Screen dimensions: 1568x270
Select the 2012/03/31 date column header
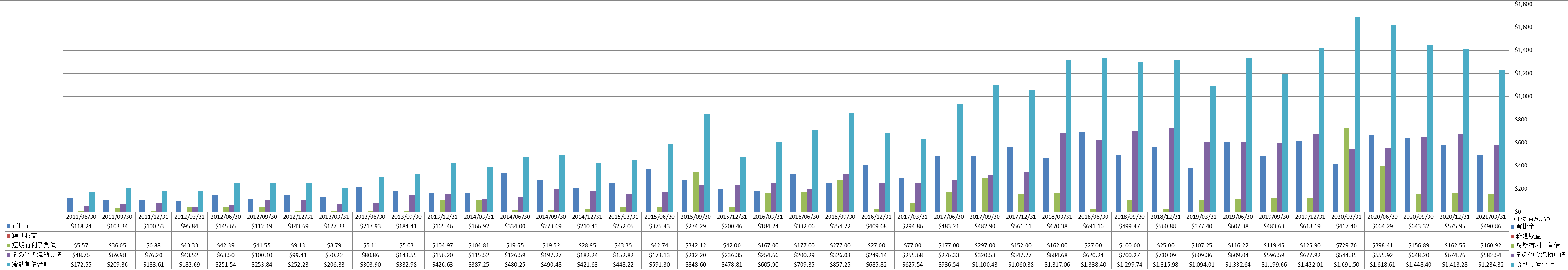point(190,217)
